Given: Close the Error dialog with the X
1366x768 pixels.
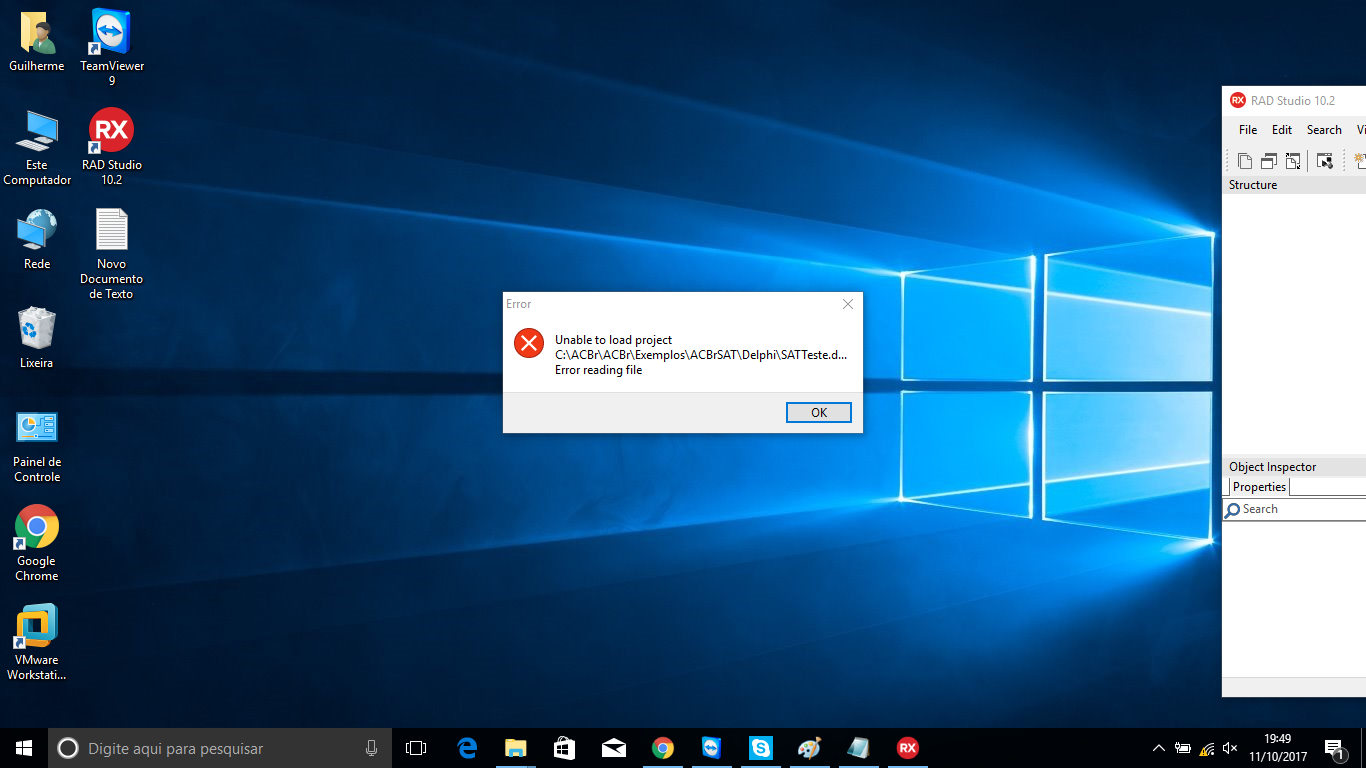Looking at the screenshot, I should coord(848,304).
